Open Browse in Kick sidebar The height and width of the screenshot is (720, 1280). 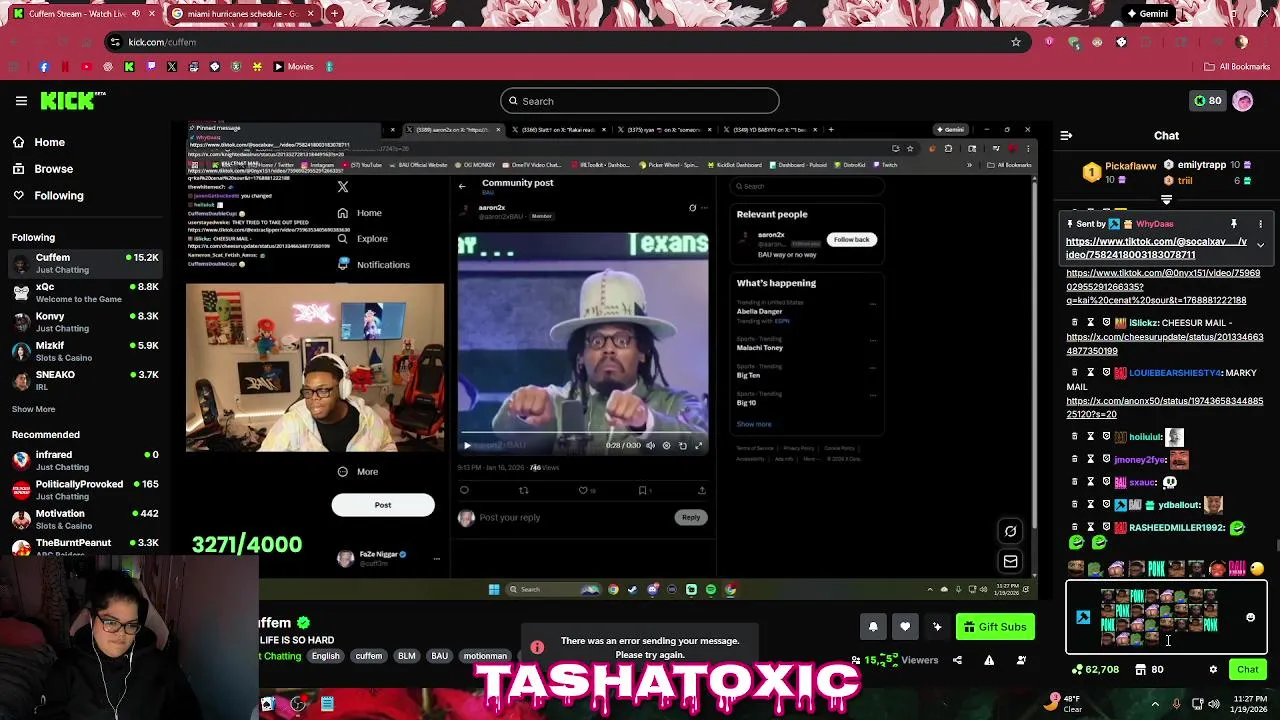[x=43, y=169]
